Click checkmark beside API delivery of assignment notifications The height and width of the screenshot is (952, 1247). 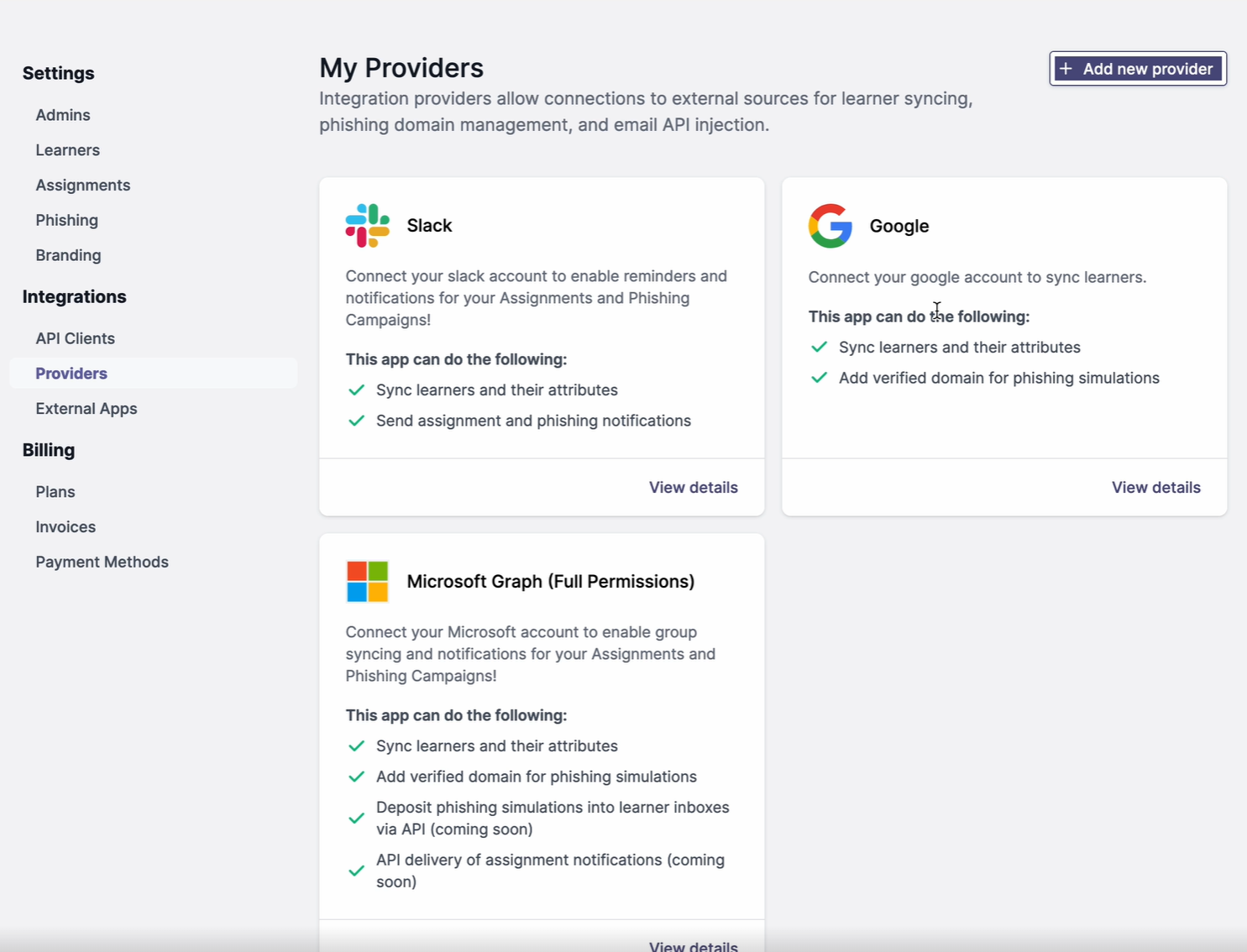click(x=356, y=871)
